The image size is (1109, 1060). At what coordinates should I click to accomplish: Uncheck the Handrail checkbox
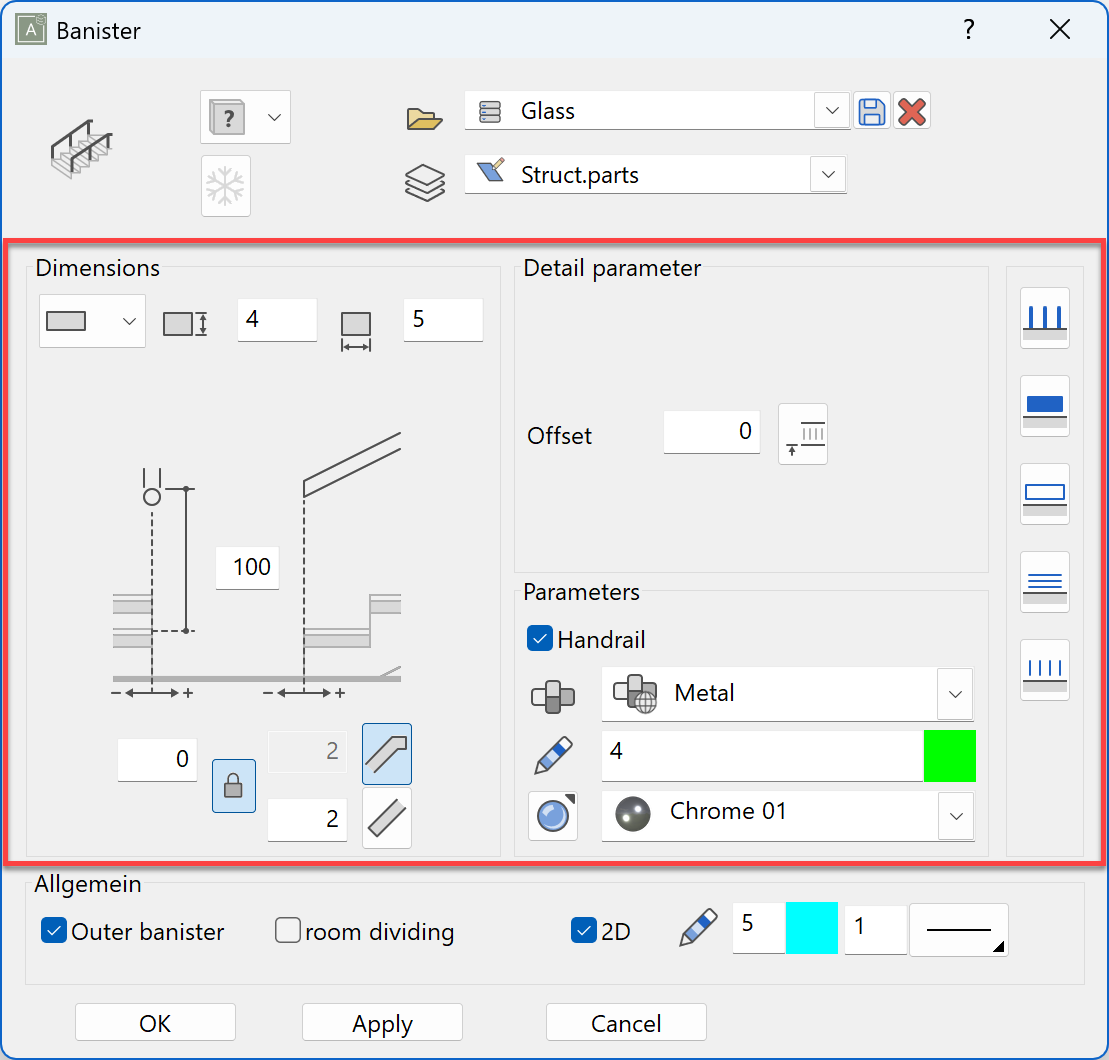click(x=540, y=639)
